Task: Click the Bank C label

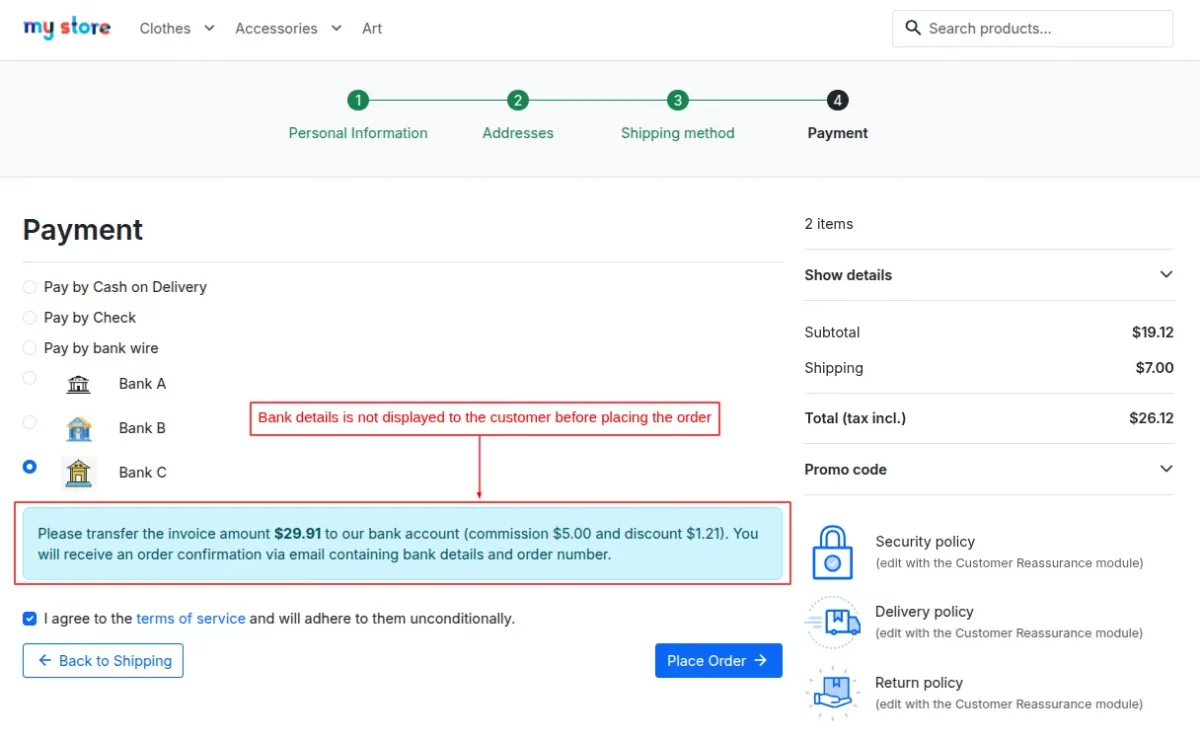Action: [x=143, y=472]
